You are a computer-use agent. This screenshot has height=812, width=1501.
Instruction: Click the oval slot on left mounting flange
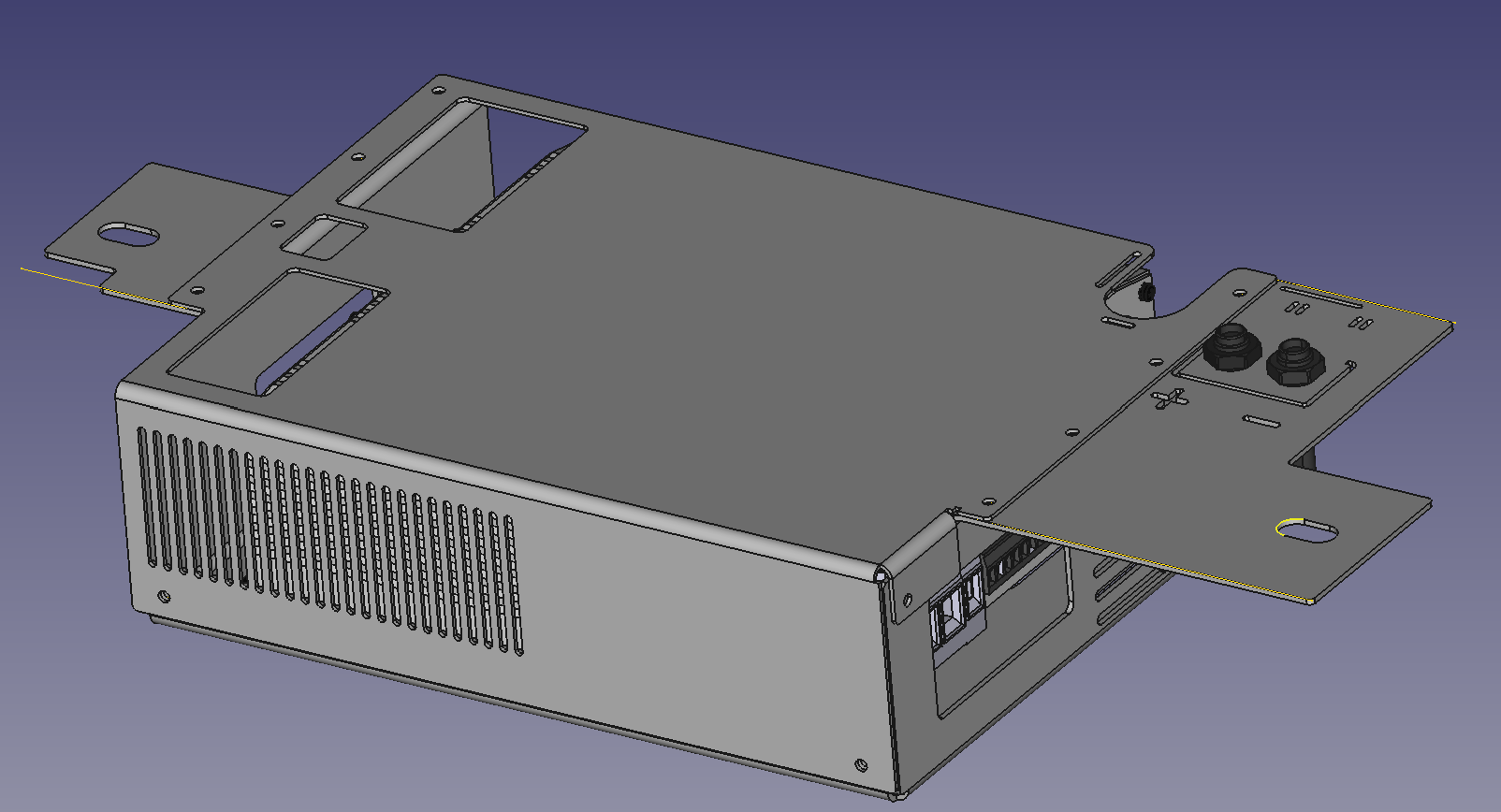click(x=129, y=234)
